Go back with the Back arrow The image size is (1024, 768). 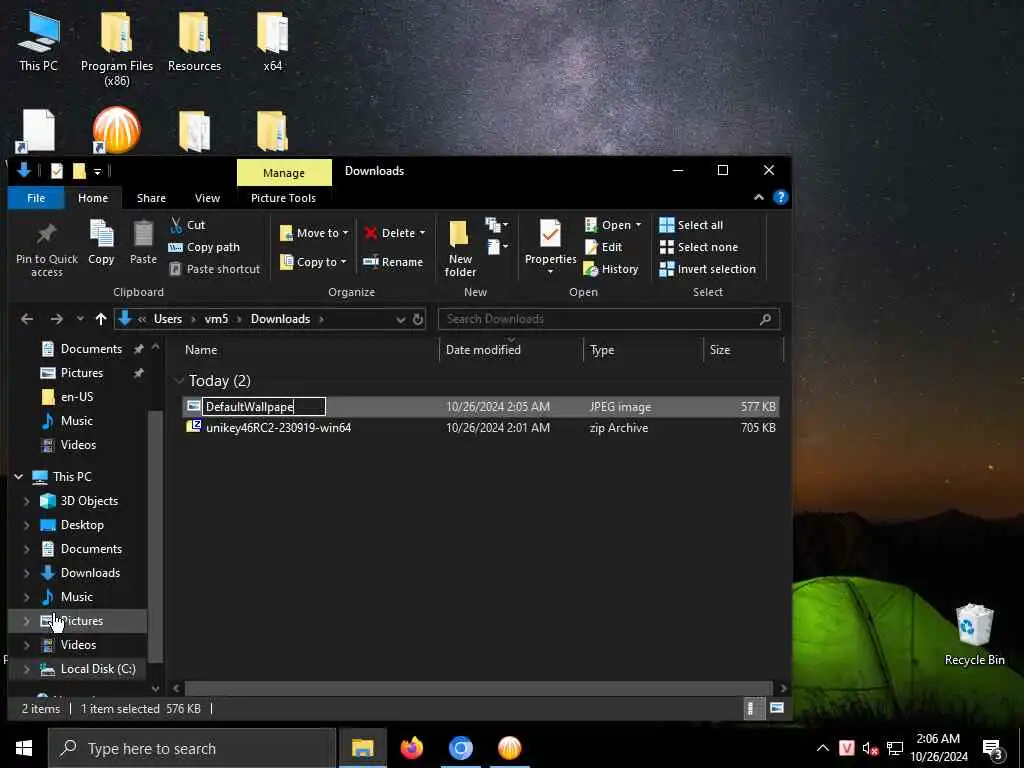tap(27, 319)
